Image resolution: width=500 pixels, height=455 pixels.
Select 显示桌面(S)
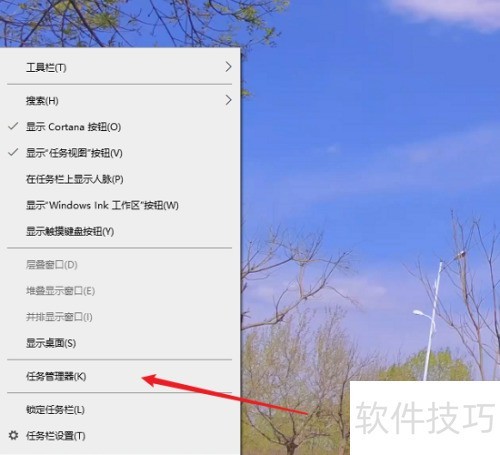click(120, 343)
